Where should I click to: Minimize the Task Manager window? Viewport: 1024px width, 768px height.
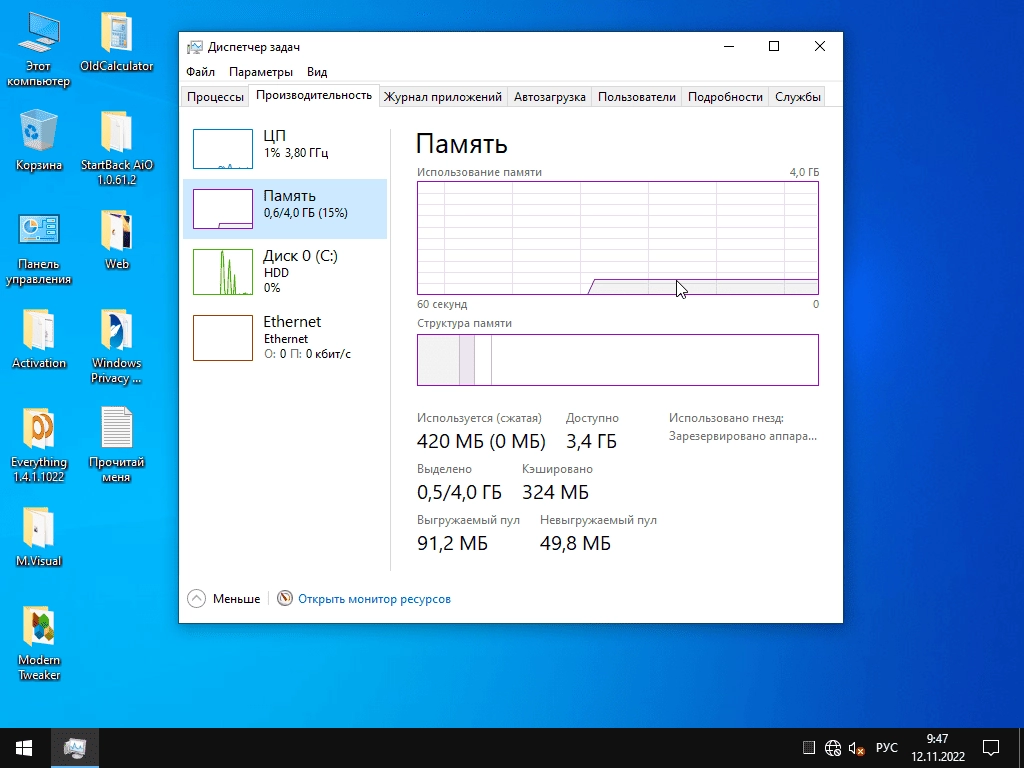(729, 46)
